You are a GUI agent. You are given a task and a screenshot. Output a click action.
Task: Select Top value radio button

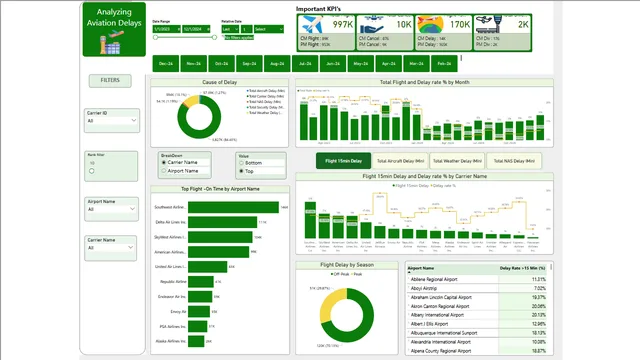(241, 171)
